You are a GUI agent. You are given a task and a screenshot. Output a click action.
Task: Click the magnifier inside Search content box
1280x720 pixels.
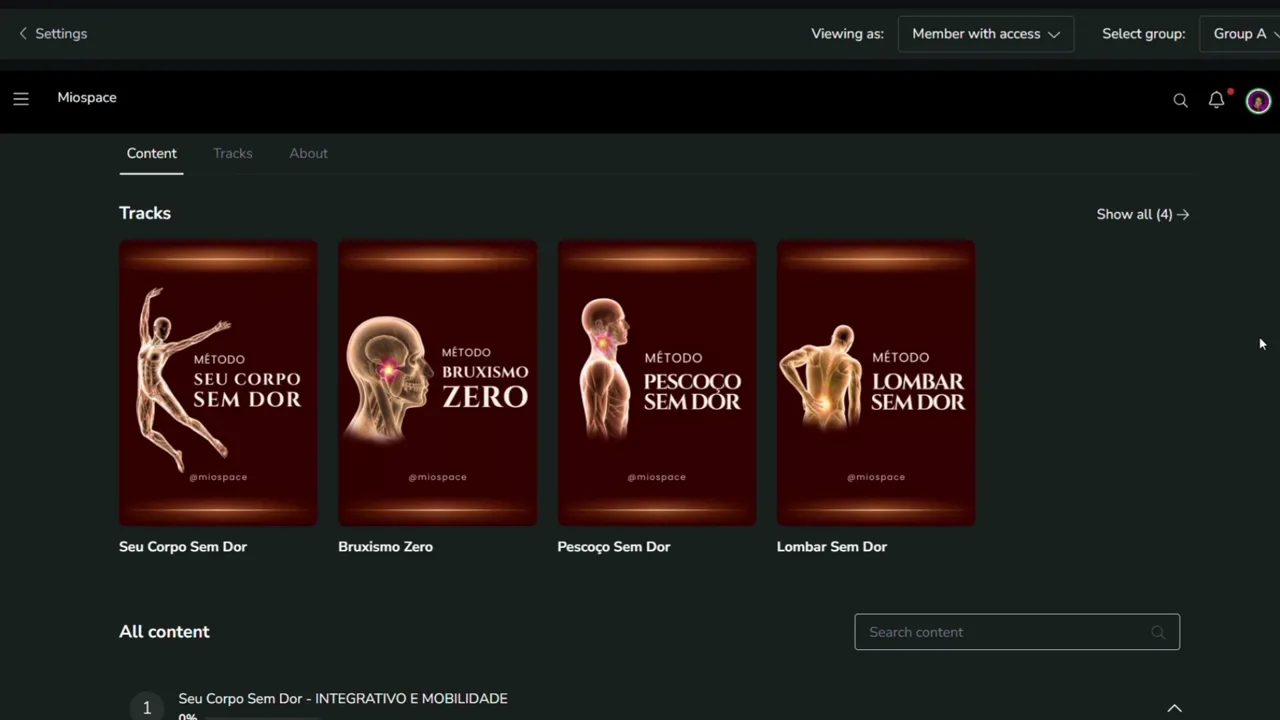tap(1158, 632)
